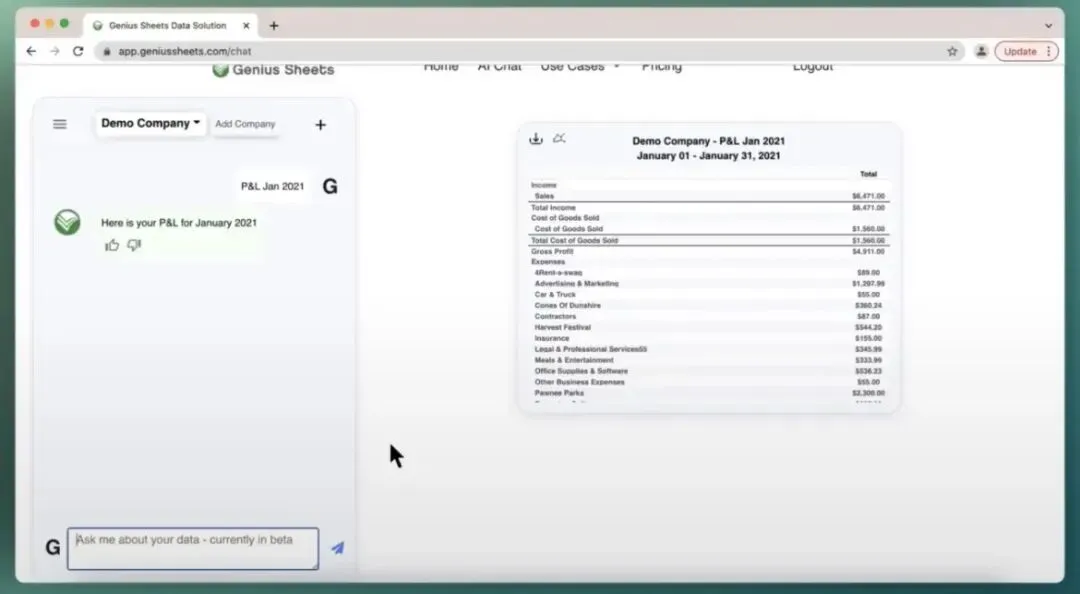Screen dimensions: 1080x594
Task: Click the Car & Truck expense row
Action: [709, 294]
